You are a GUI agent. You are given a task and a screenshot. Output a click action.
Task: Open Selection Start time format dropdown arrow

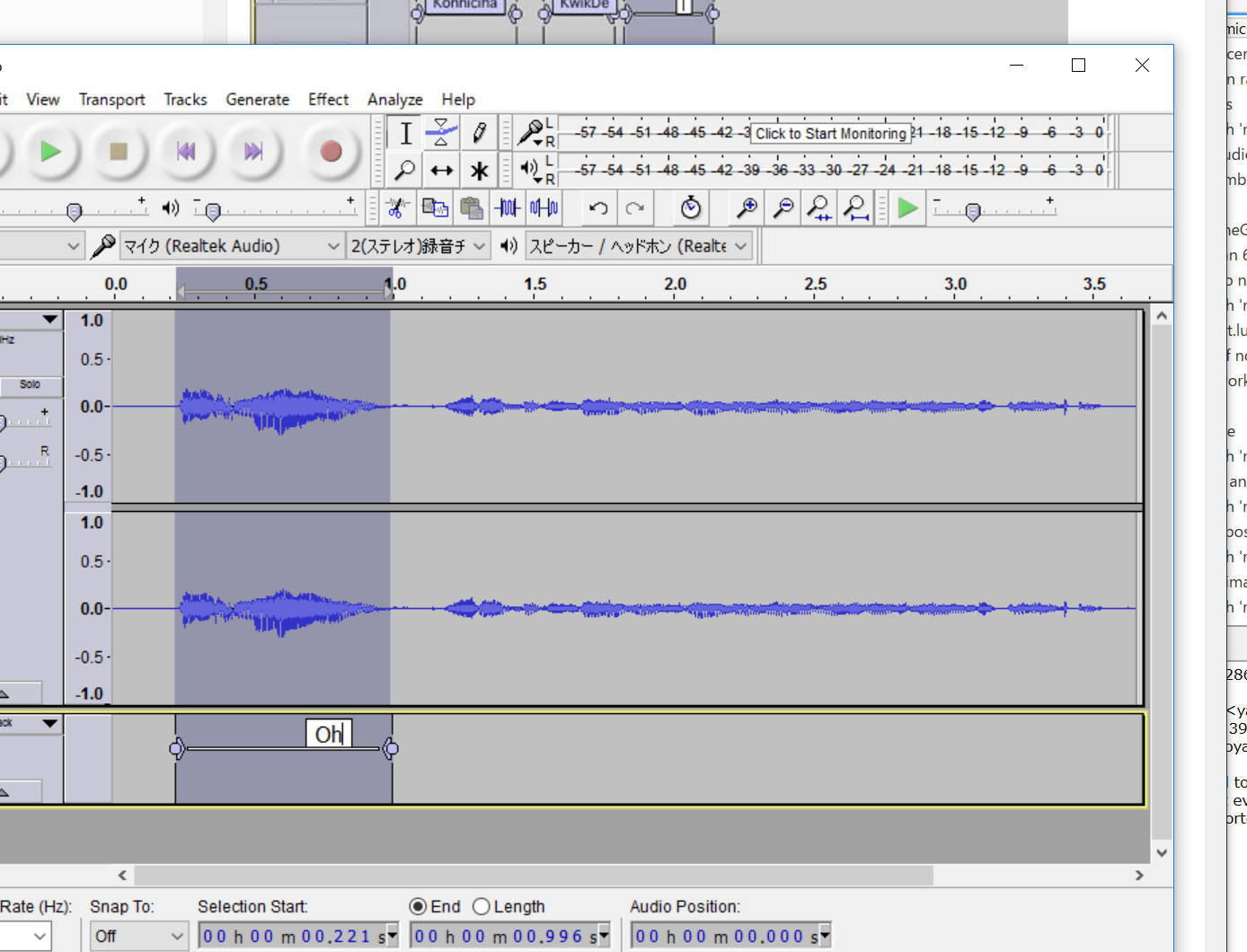pos(392,937)
